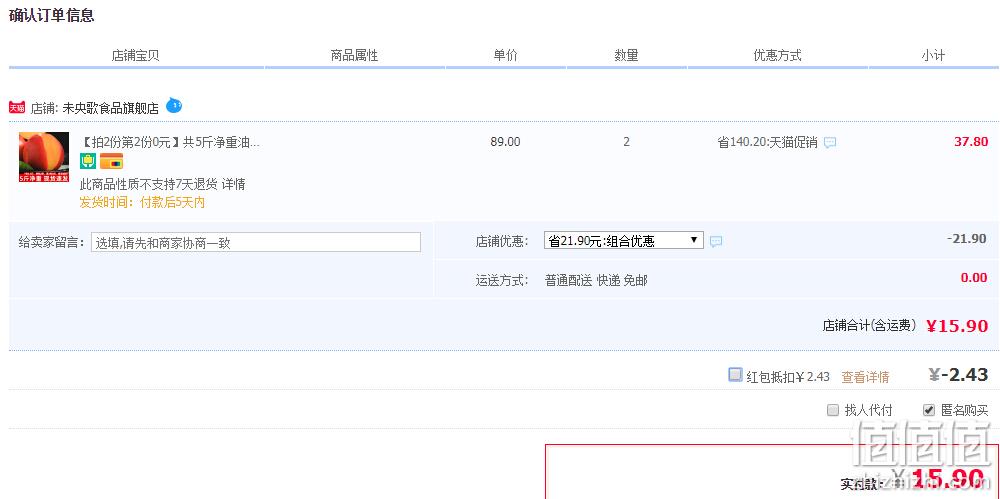Click the green guarantee badge under product title
Viewport: 1000px width, 499px height.
(87, 161)
